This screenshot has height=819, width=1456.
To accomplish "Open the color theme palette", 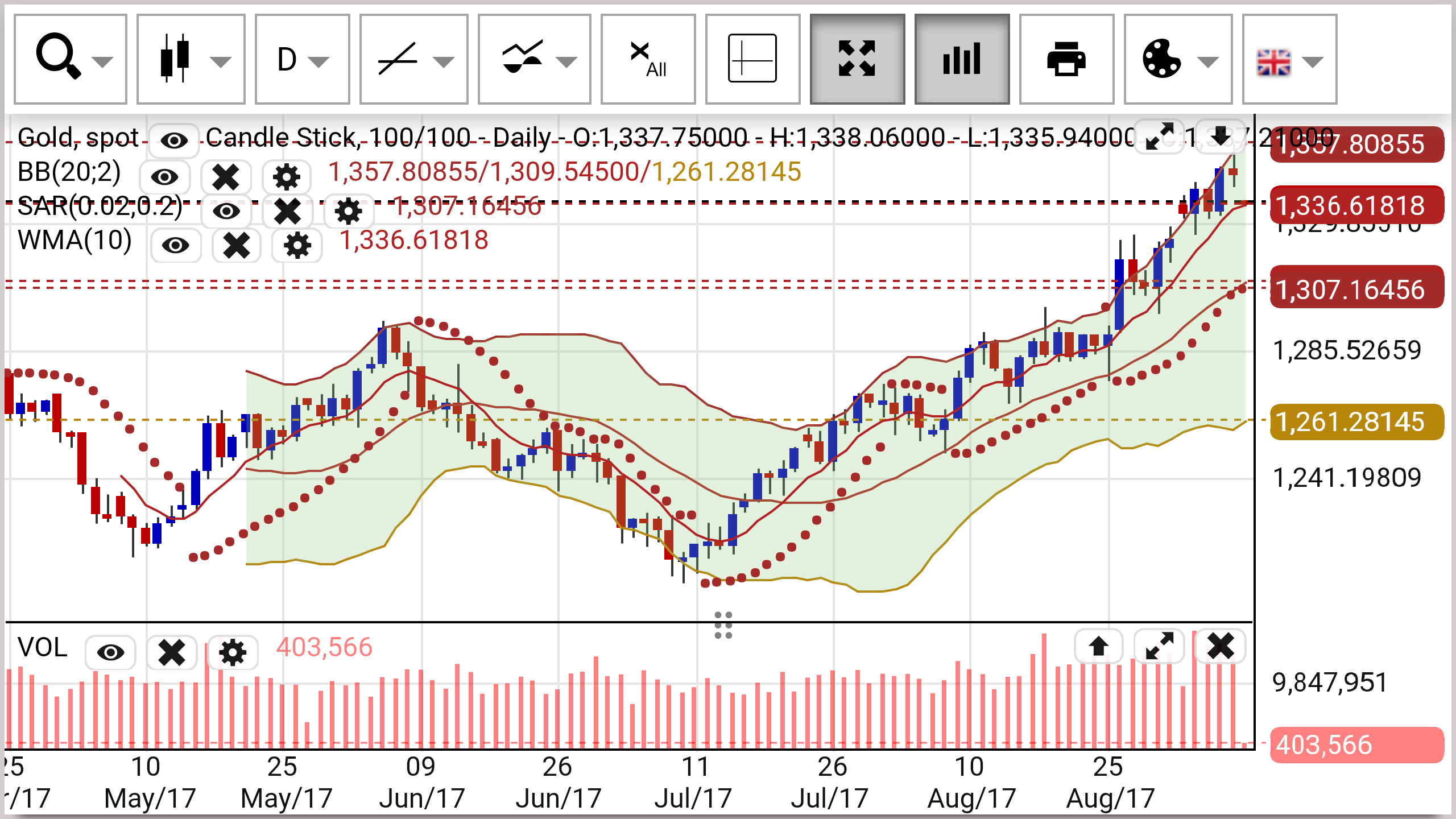I will point(1178,59).
